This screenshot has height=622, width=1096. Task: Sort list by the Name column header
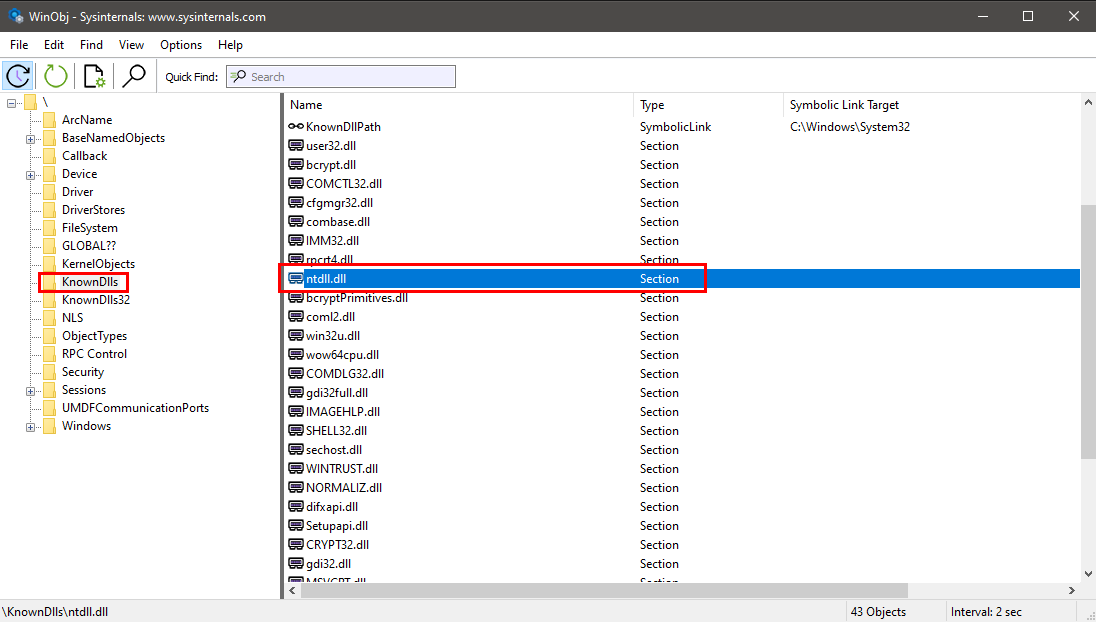(459, 105)
